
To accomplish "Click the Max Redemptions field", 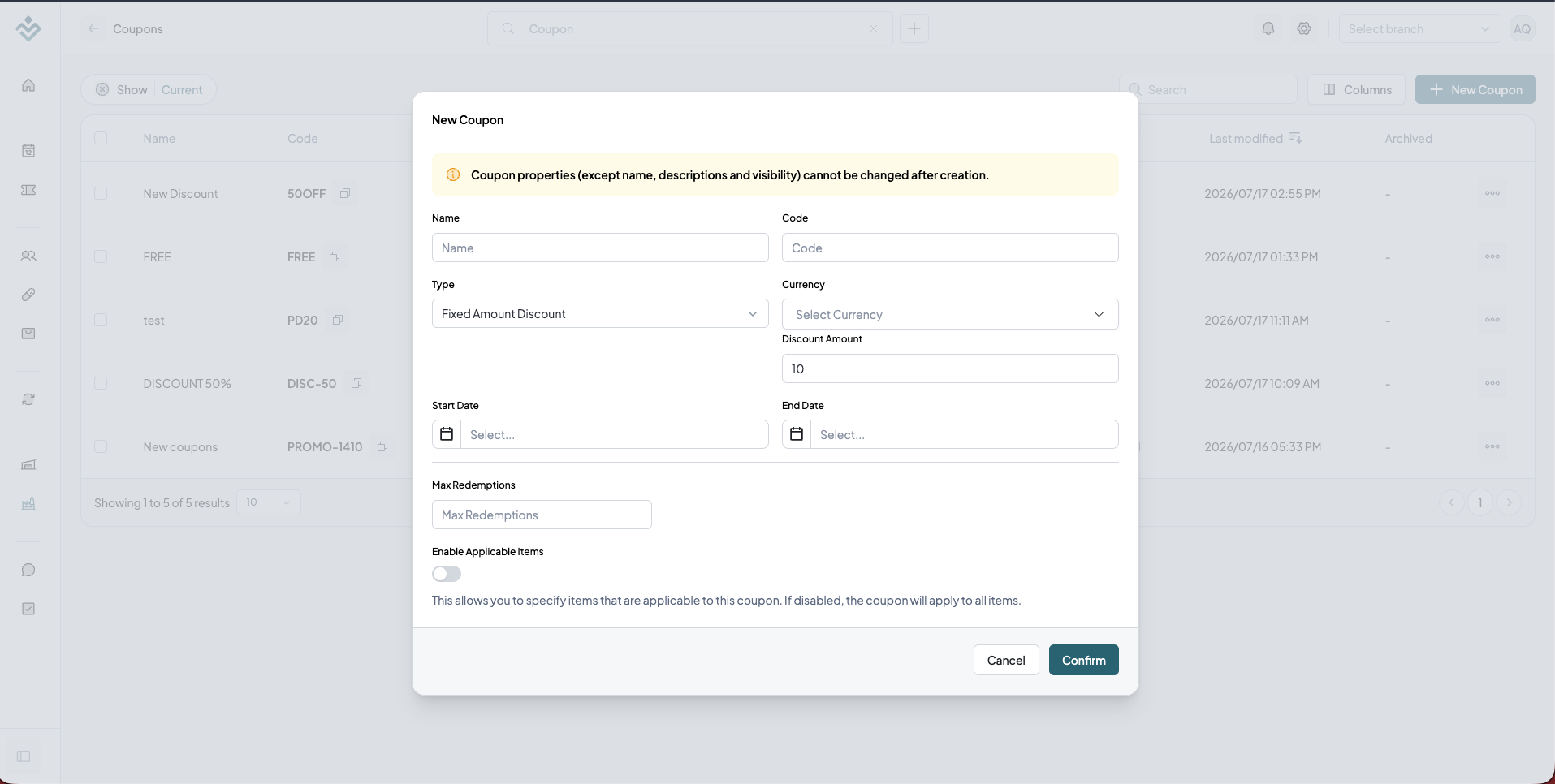I will (x=542, y=515).
